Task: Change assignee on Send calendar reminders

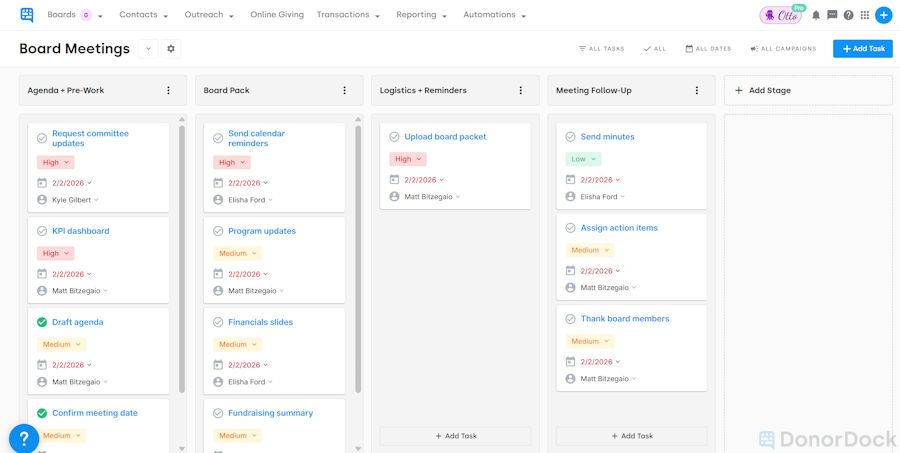Action: coord(250,200)
